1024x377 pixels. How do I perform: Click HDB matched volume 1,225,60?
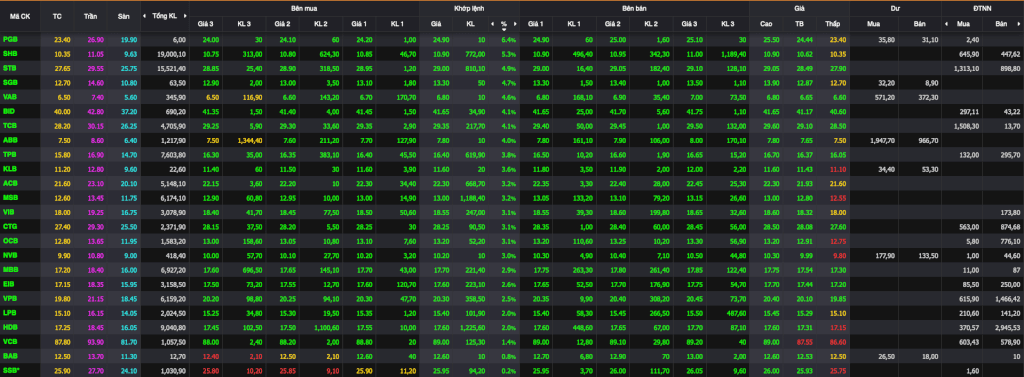click(473, 327)
